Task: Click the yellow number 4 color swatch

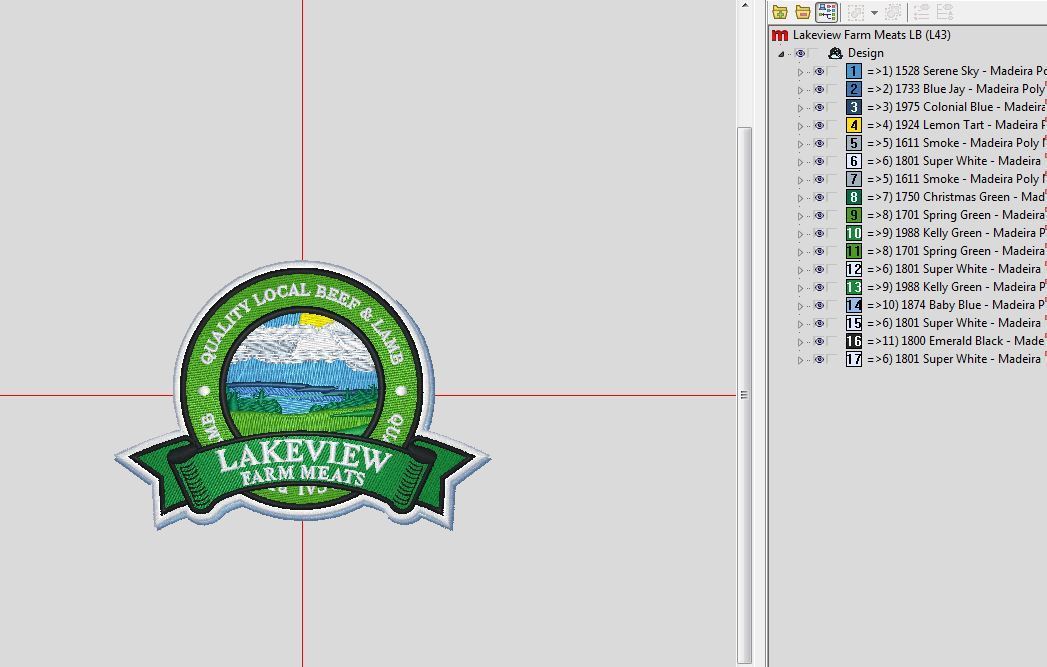Action: click(x=853, y=125)
